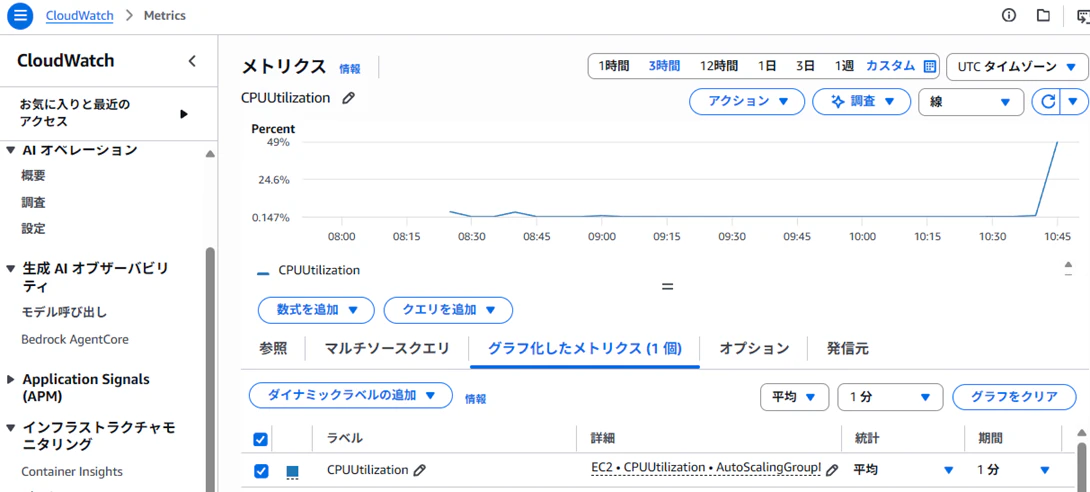
Task: Click the info circle icon in top bar
Action: pos(1009,15)
